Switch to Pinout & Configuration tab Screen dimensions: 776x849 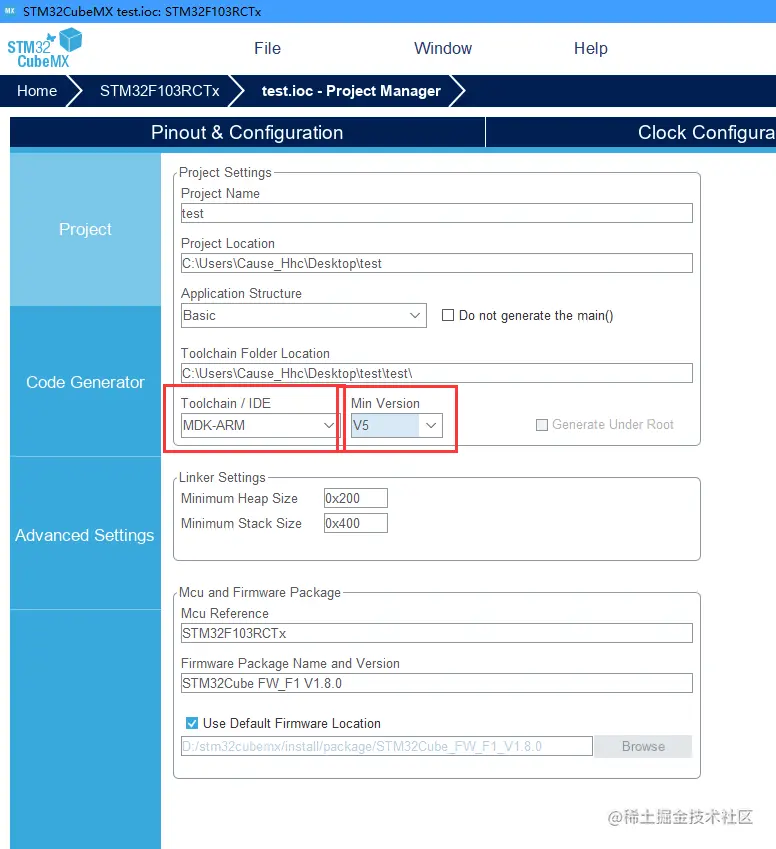coord(247,132)
